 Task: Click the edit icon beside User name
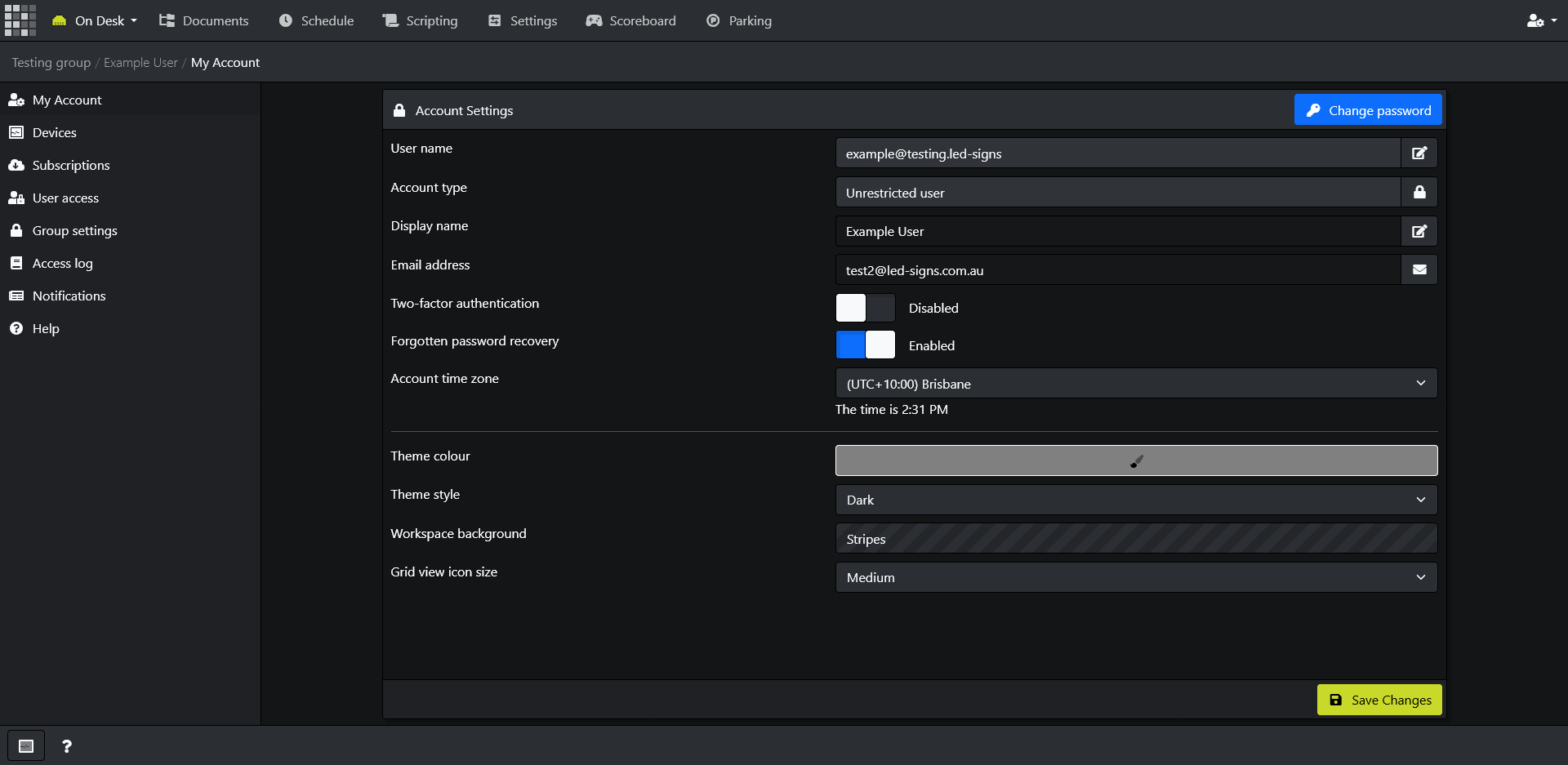(1419, 153)
